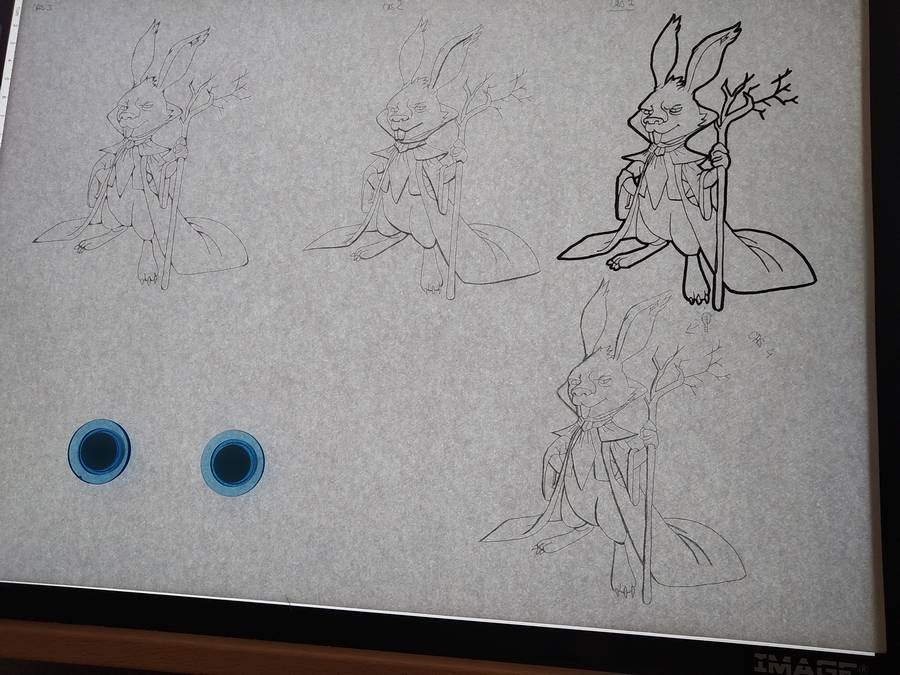Screen dimensions: 900x675
Task: Click the bottom-right rabbit's face
Action: coord(588,385)
